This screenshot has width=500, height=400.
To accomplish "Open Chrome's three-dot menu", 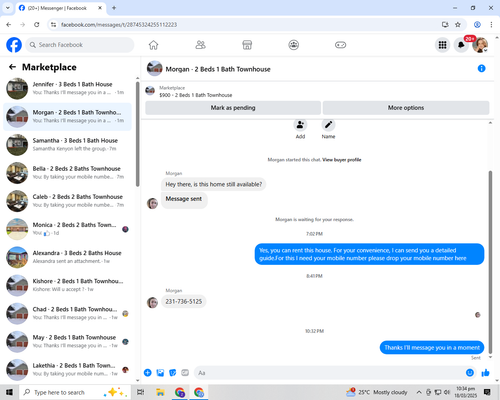I will (x=491, y=25).
